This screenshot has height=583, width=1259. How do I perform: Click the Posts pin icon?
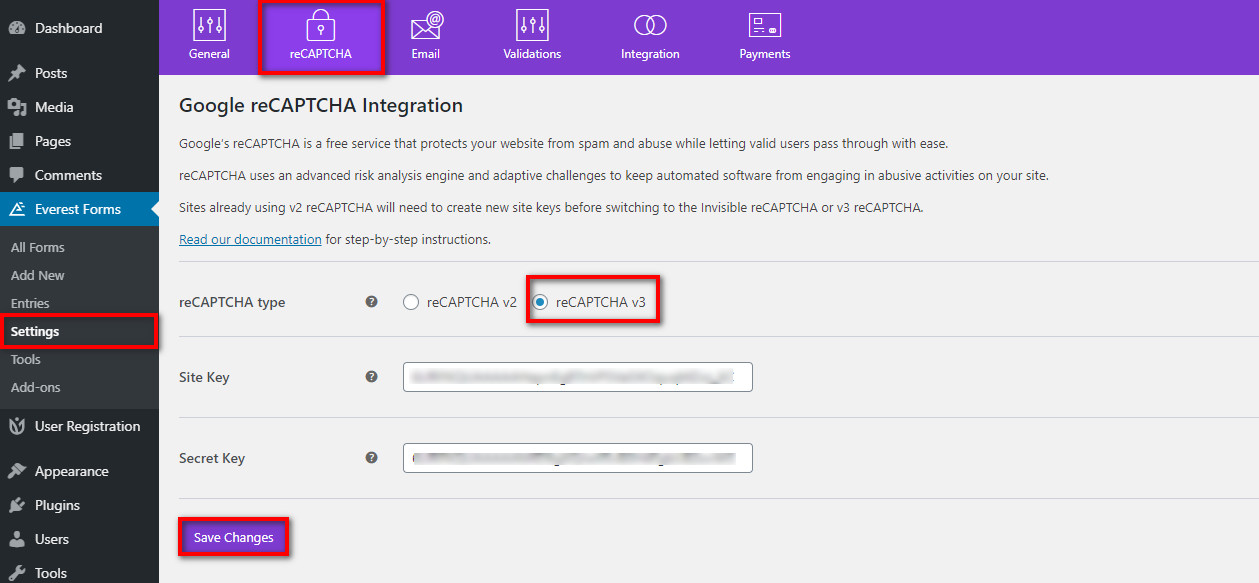pyautogui.click(x=17, y=73)
